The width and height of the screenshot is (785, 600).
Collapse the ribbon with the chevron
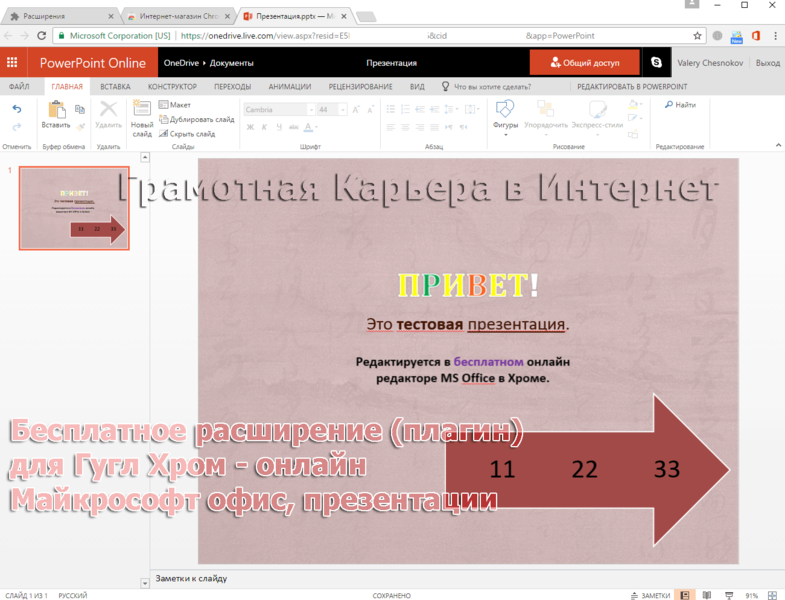click(x=778, y=145)
